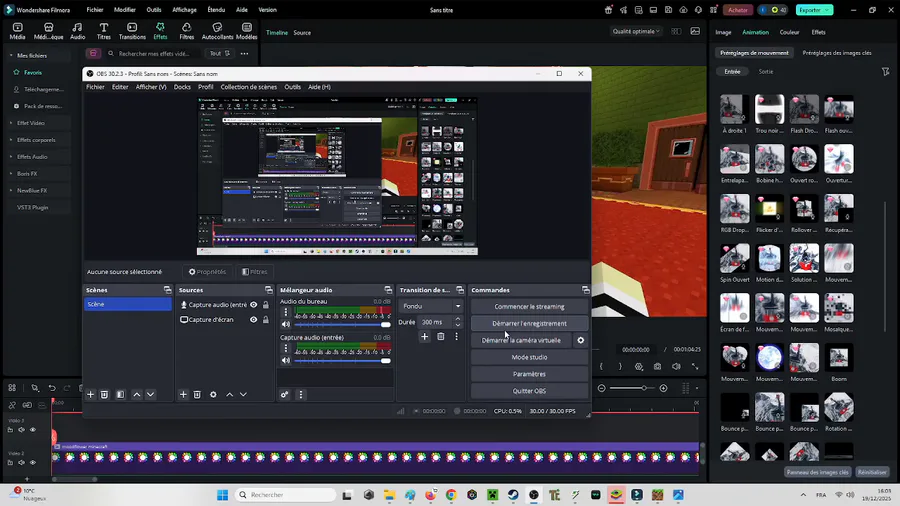The image size is (900, 506).
Task: Open the filter icon in Filmora animation panel
Action: pos(885,72)
